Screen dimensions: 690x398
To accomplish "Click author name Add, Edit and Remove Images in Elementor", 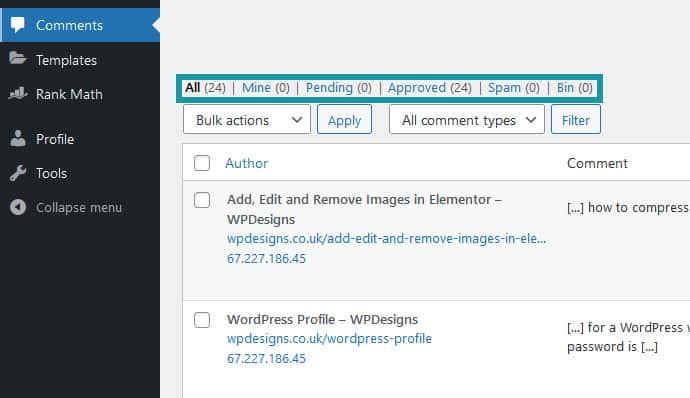I will 364,209.
